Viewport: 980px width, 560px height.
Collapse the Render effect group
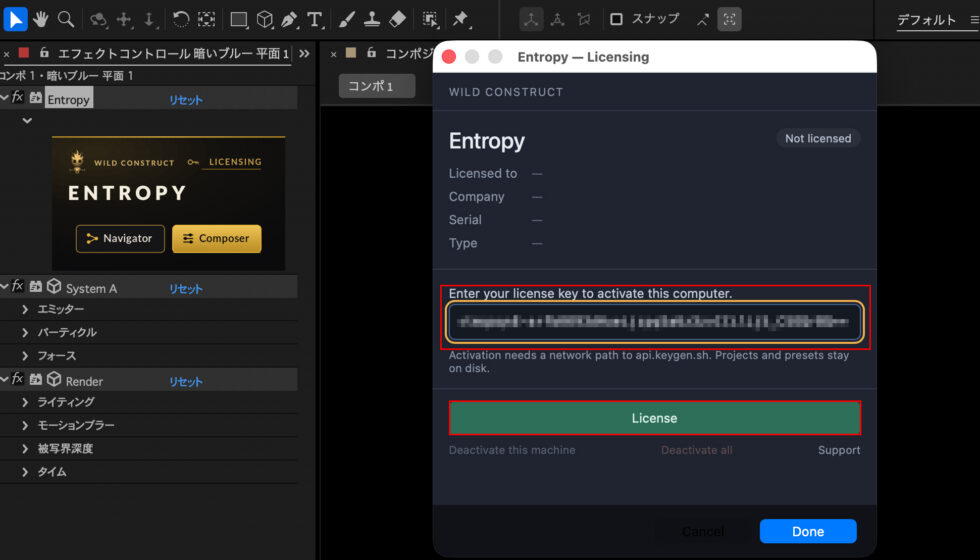(x=4, y=379)
